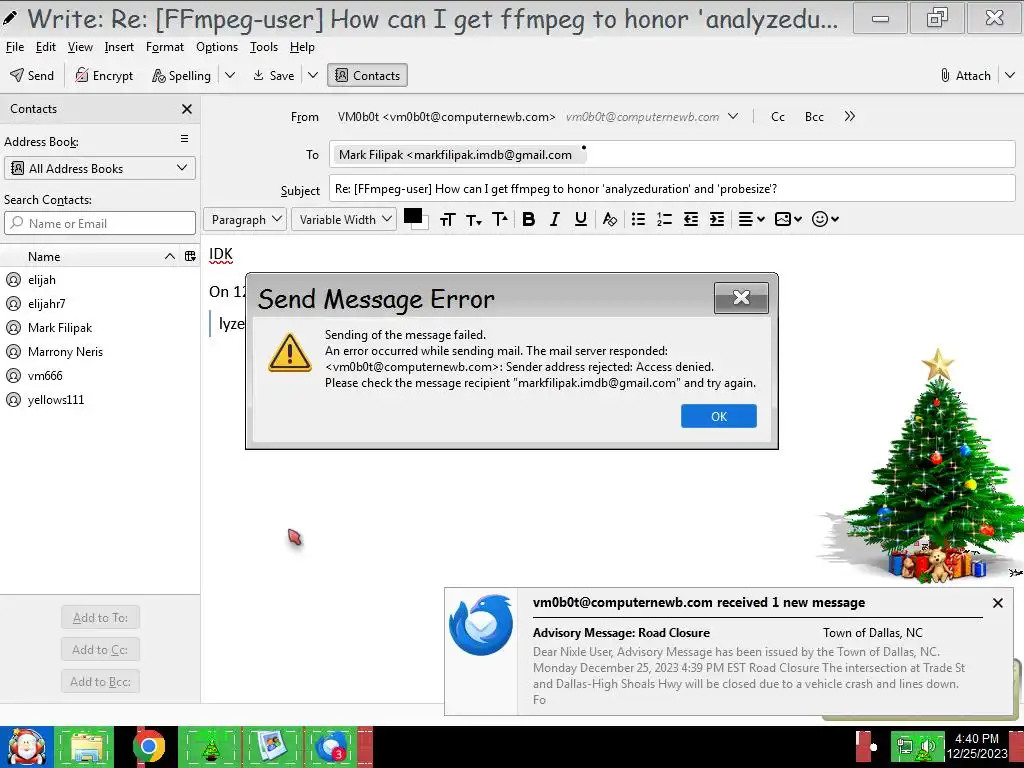Click the indent icon
This screenshot has width=1024, height=768.
(x=717, y=219)
